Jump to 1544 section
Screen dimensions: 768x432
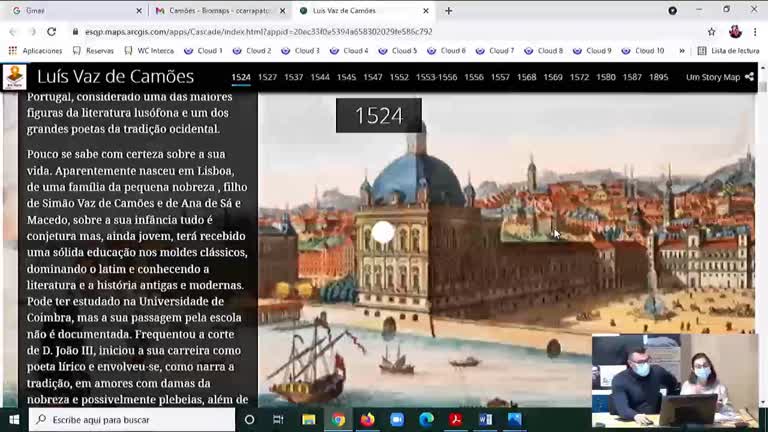pos(320,77)
